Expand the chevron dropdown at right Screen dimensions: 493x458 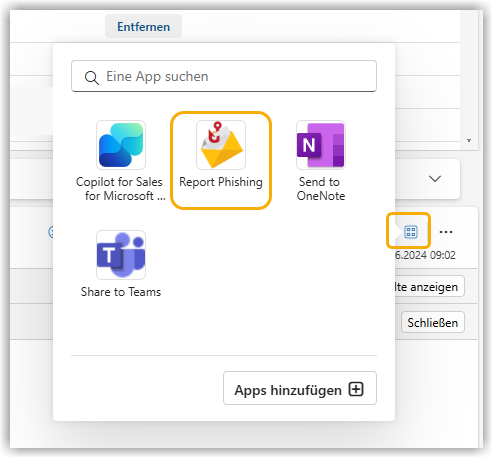click(435, 179)
